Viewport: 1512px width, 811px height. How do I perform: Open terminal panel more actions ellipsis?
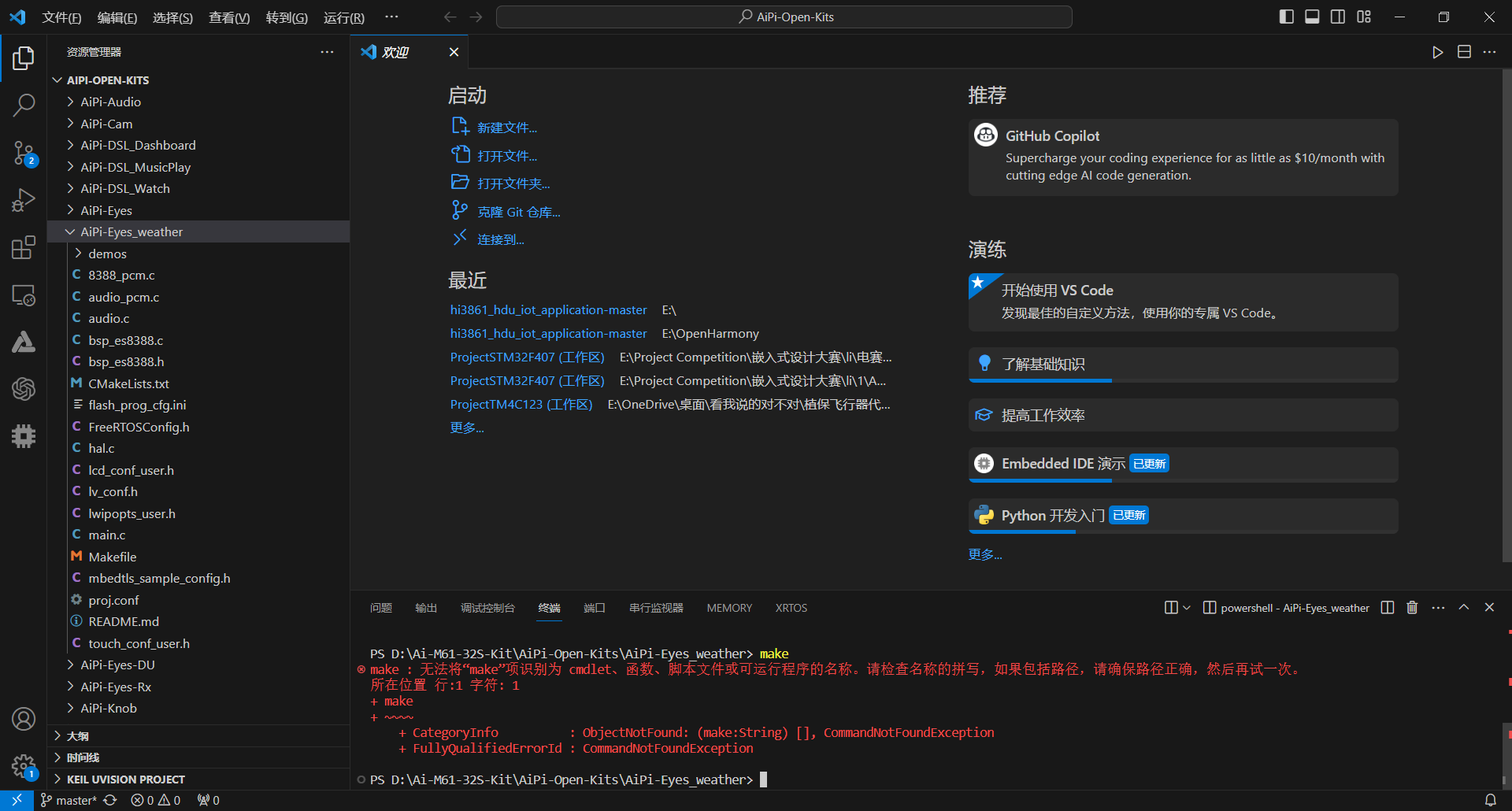coord(1438,607)
